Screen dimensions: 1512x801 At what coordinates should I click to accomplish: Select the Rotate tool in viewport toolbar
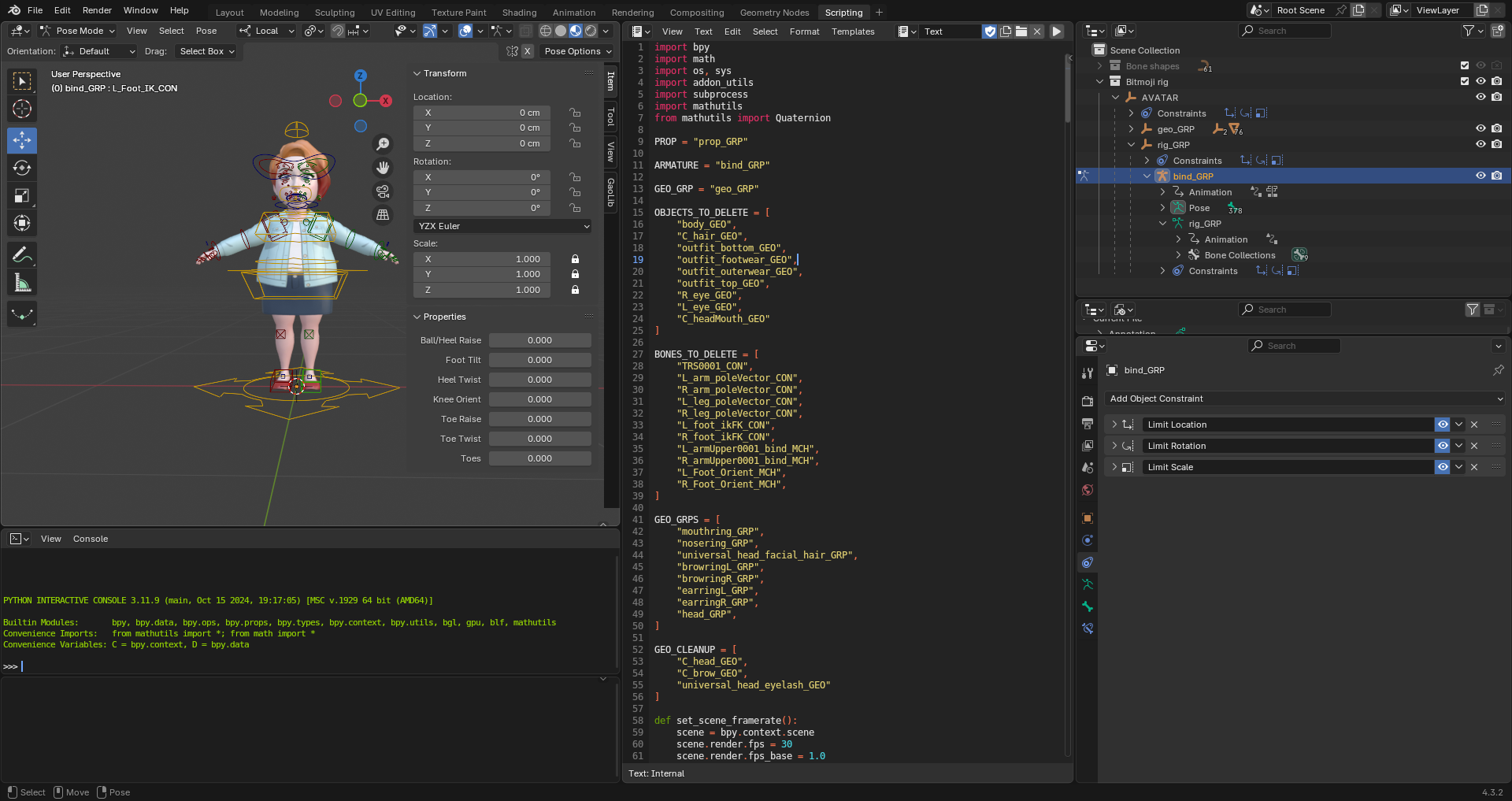22,168
